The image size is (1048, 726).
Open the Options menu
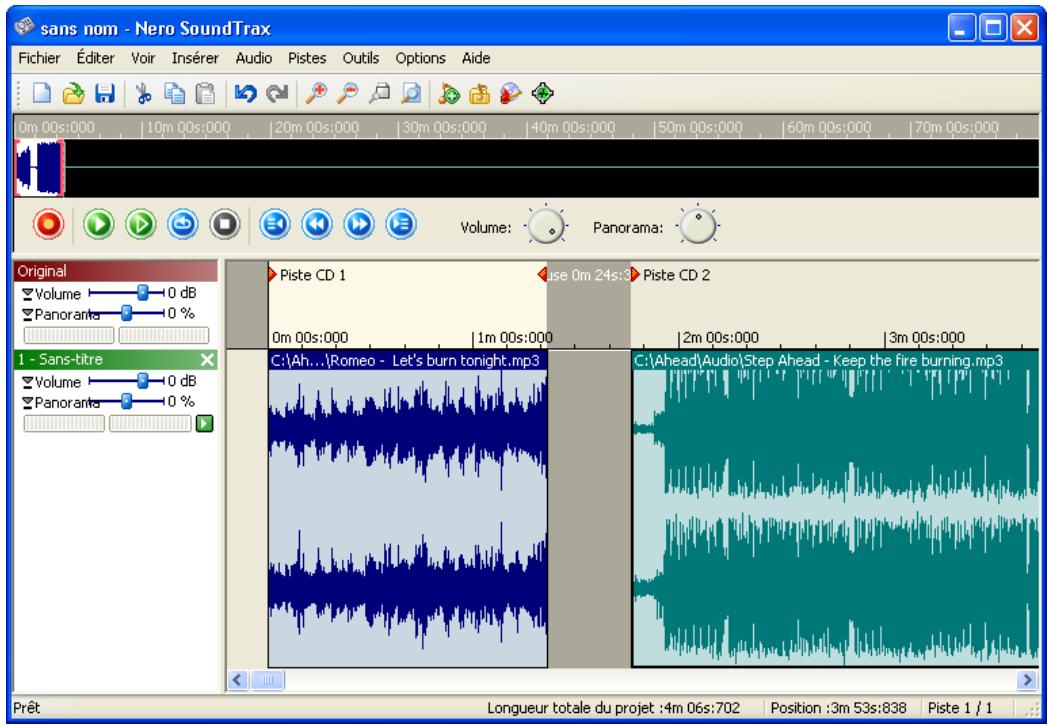(420, 58)
